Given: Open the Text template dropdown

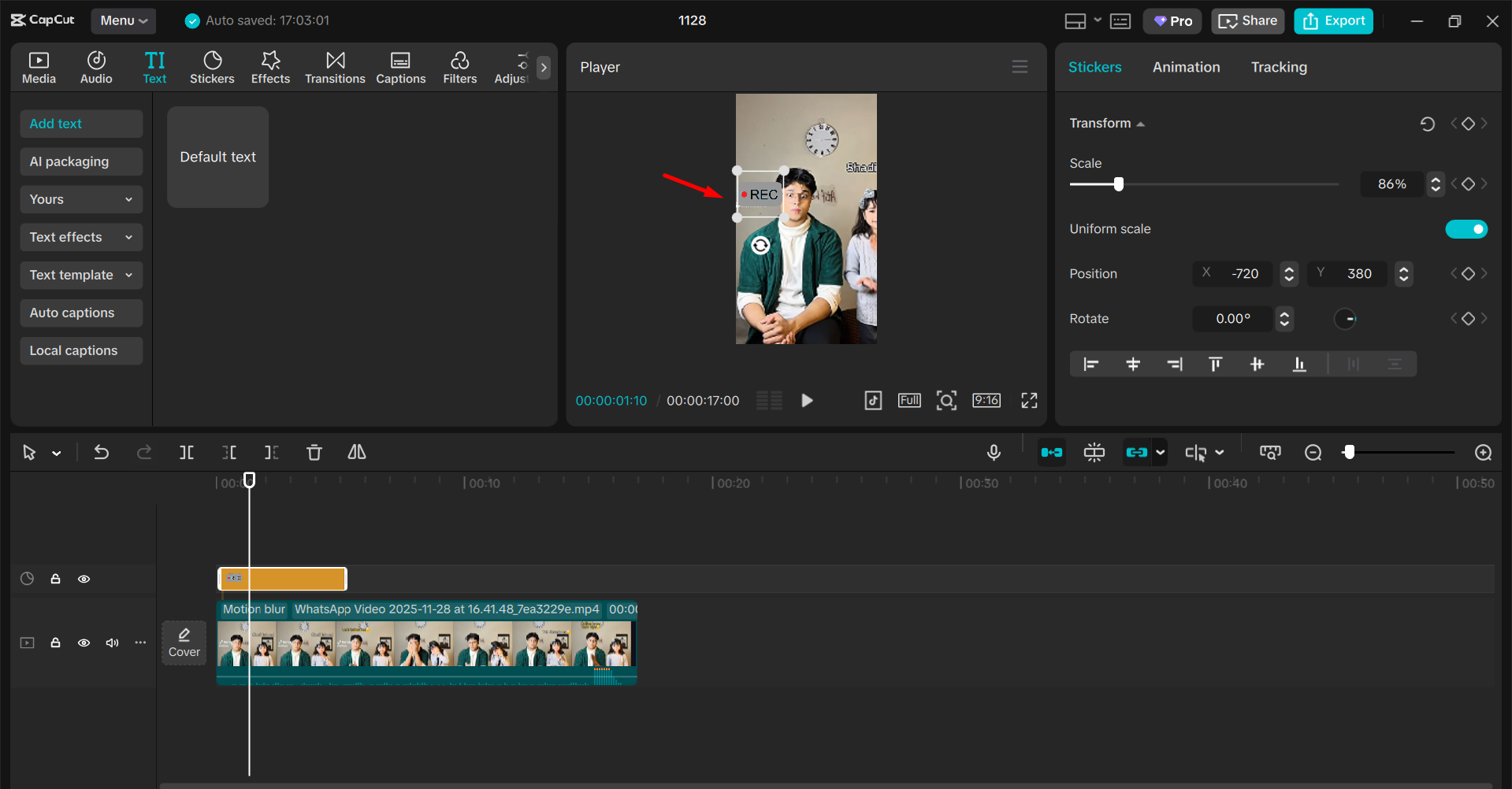Looking at the screenshot, I should pyautogui.click(x=80, y=275).
